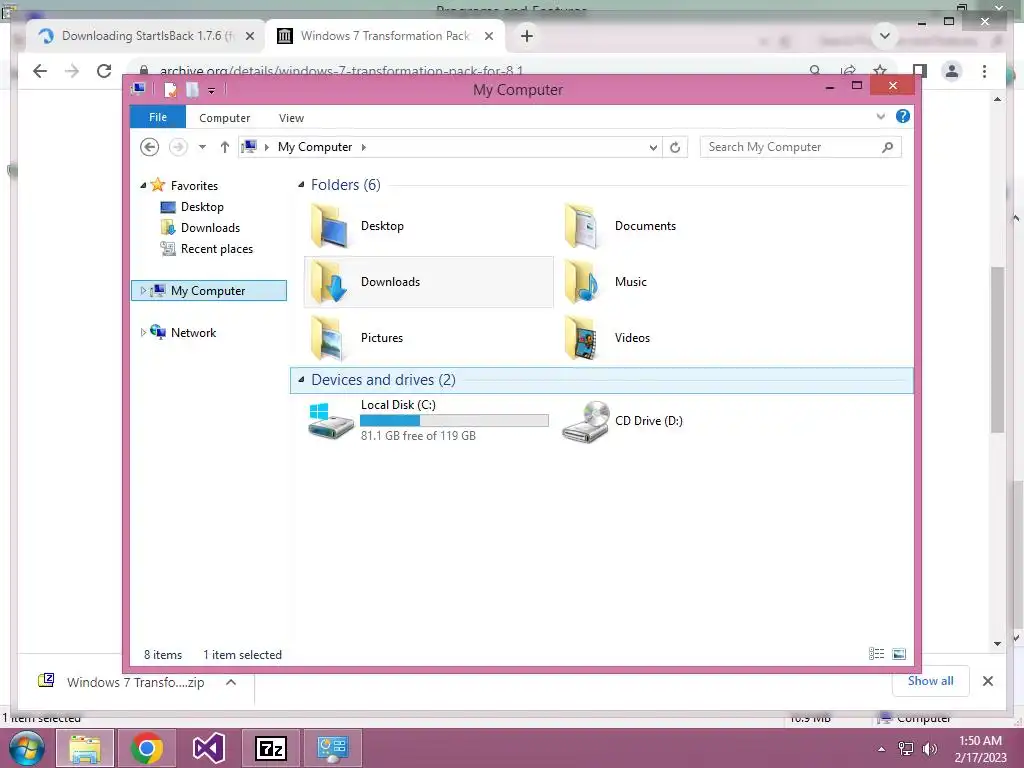Viewport: 1024px width, 768px height.
Task: Click Chrome bookmark star icon
Action: tap(880, 71)
